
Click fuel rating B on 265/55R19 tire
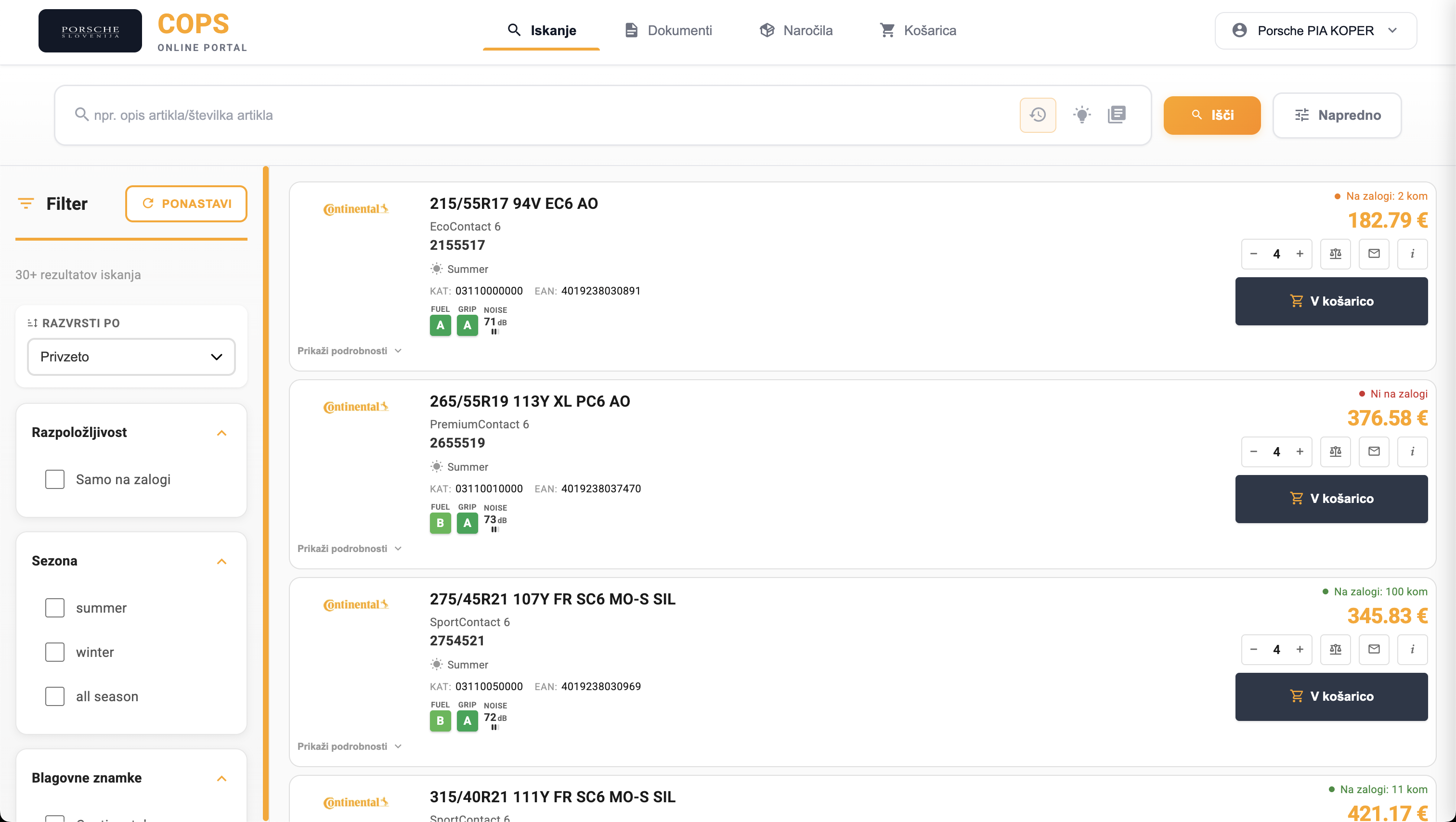pos(440,523)
